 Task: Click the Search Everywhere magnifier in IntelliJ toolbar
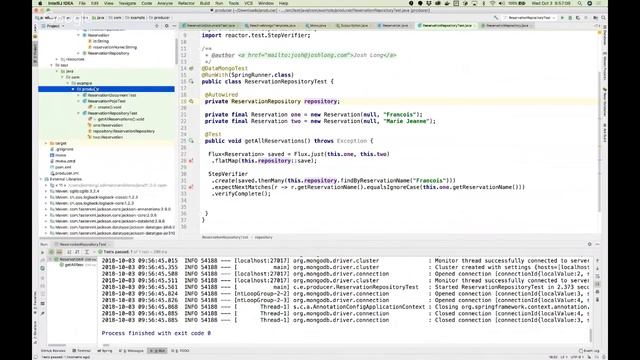coord(603,18)
